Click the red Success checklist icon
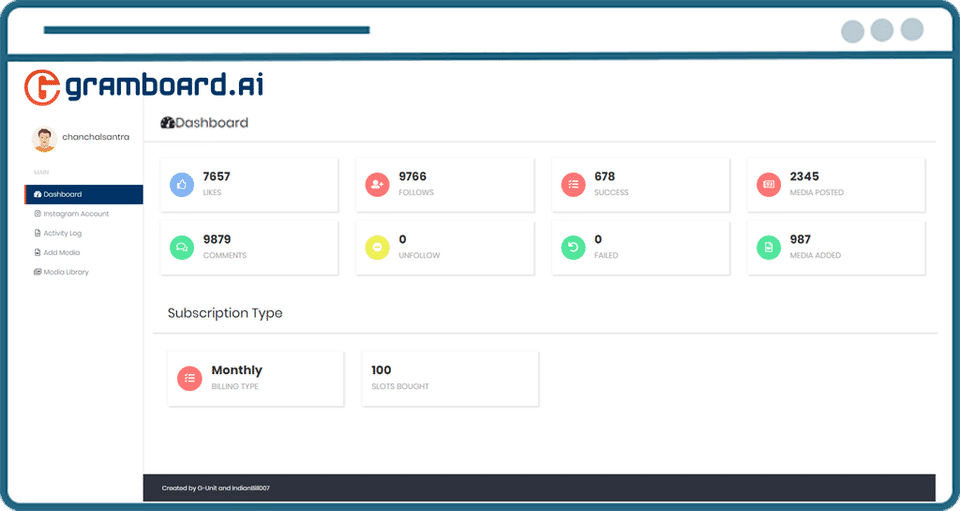 point(573,184)
